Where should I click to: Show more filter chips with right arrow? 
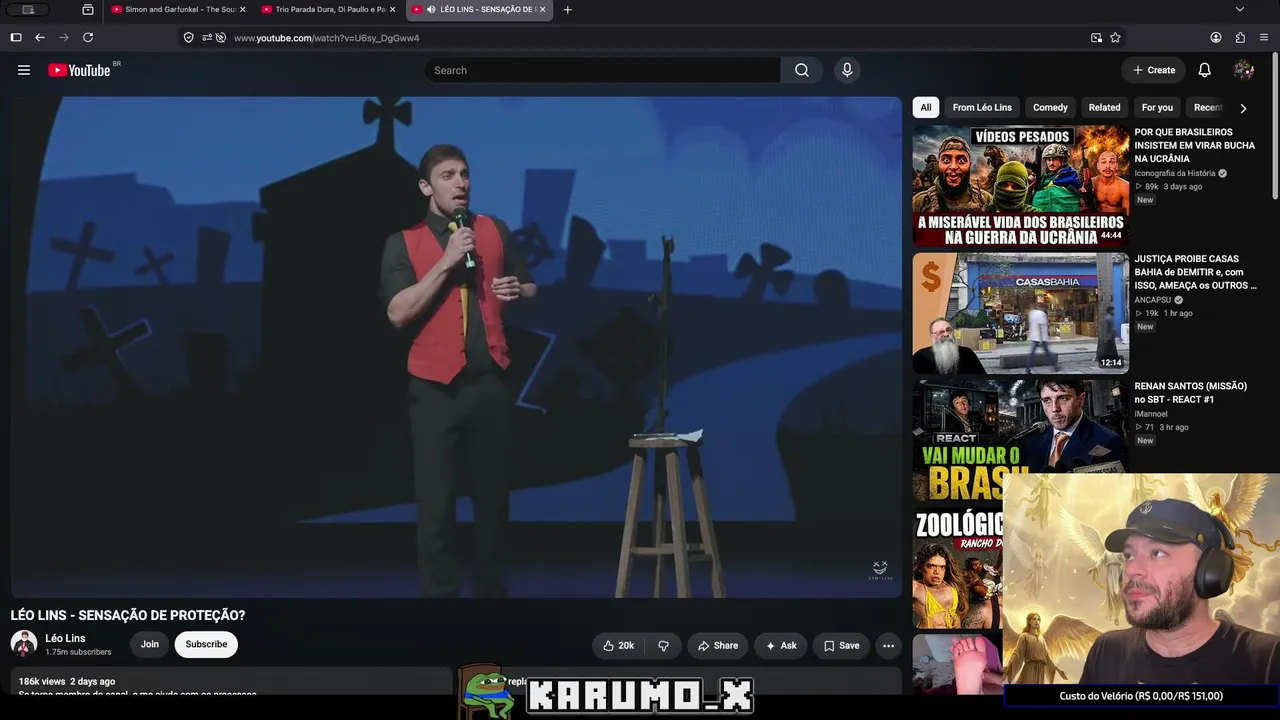coord(1243,108)
